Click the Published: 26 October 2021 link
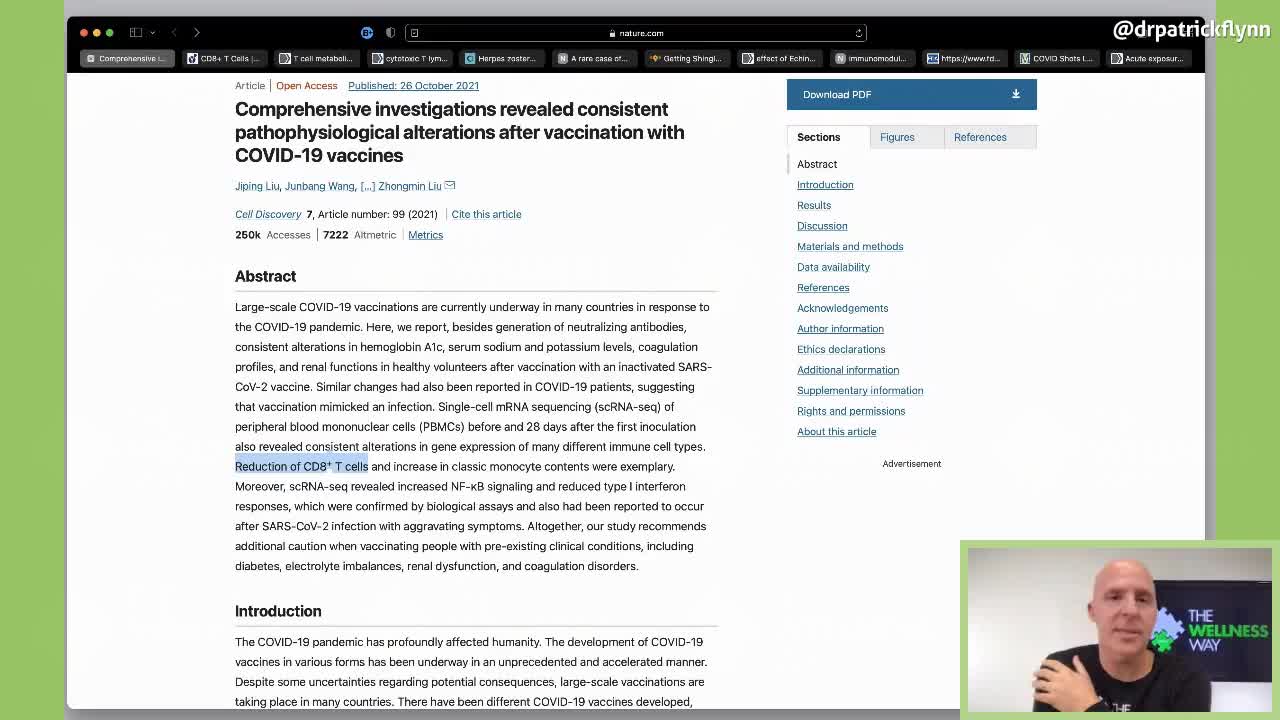This screenshot has height=720, width=1280. click(413, 86)
